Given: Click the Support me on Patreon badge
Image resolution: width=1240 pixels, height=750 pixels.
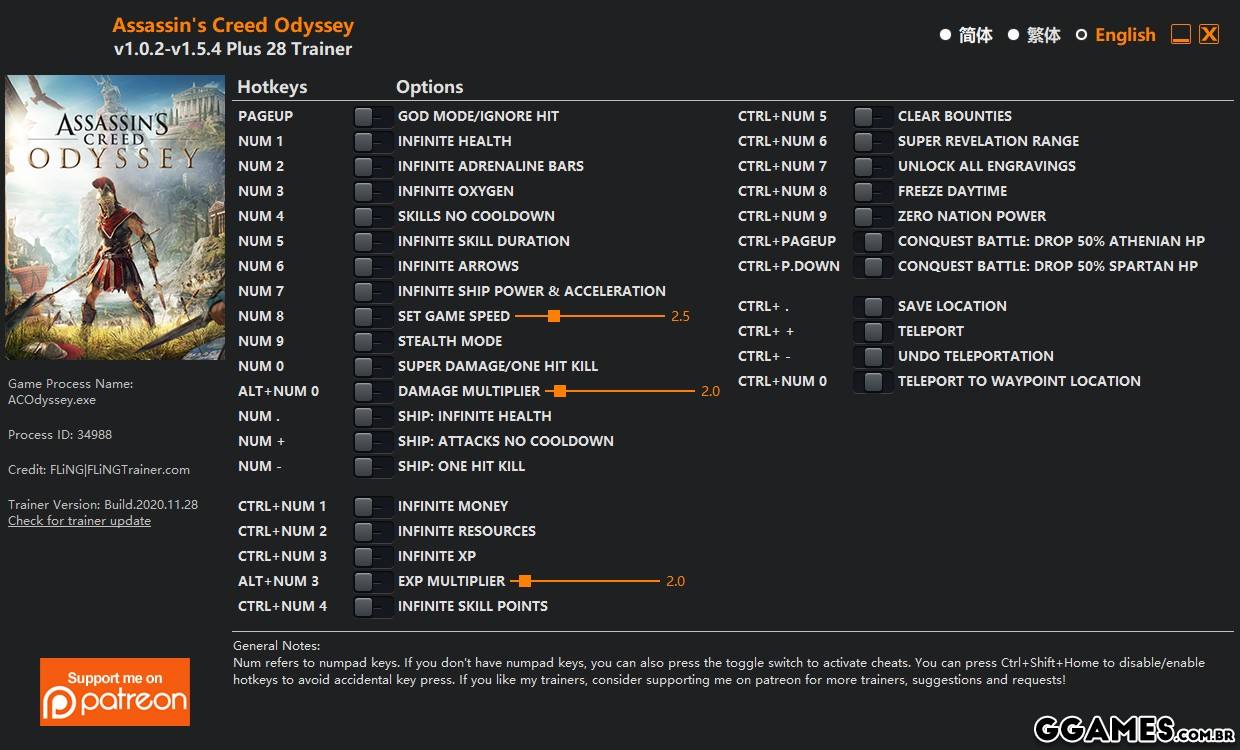Looking at the screenshot, I should [115, 691].
